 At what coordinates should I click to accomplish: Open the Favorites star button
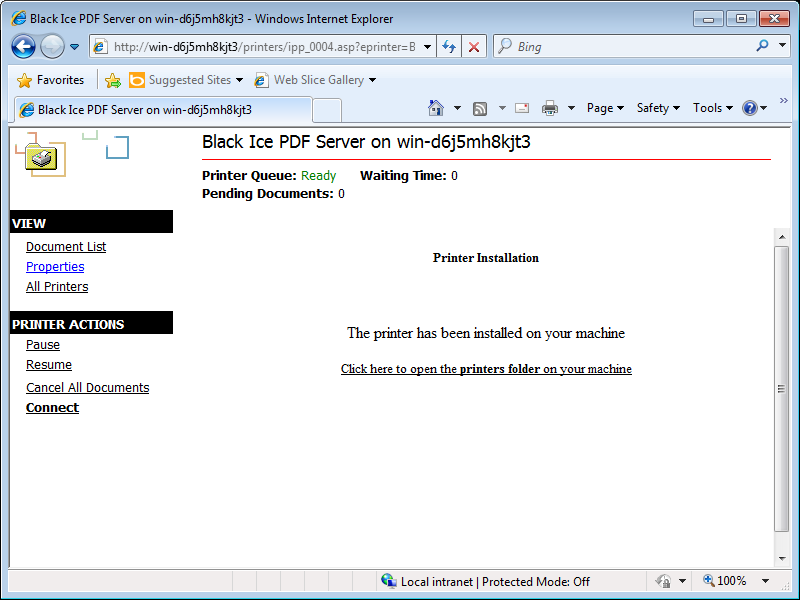tap(51, 80)
